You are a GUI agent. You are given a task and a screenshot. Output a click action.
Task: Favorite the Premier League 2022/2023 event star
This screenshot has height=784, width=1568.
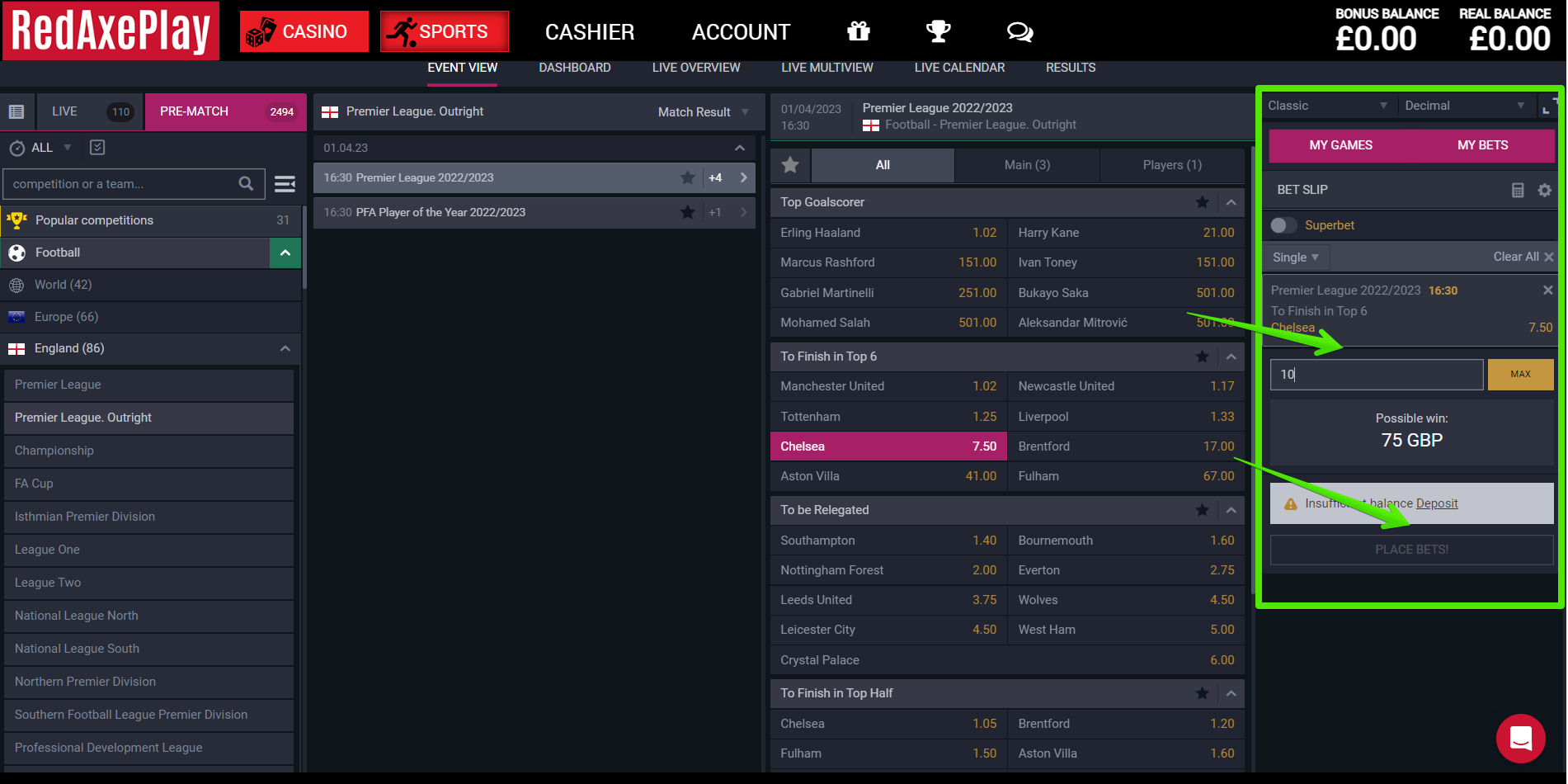(x=687, y=177)
